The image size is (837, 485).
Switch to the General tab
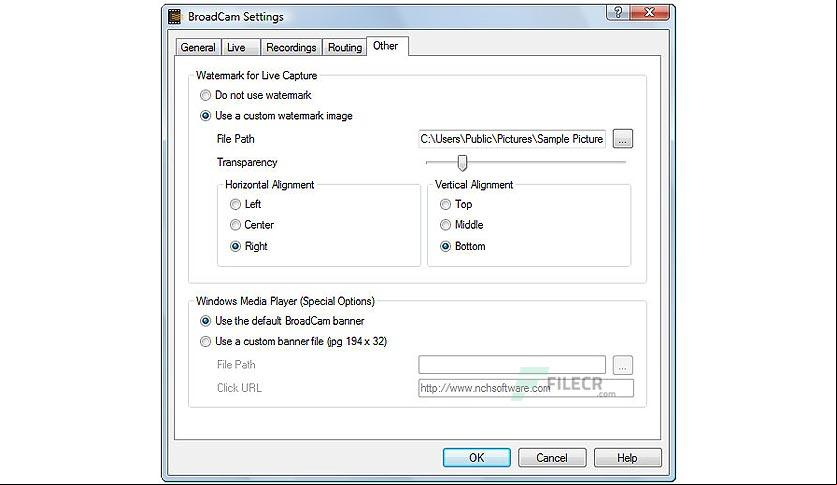pyautogui.click(x=198, y=47)
